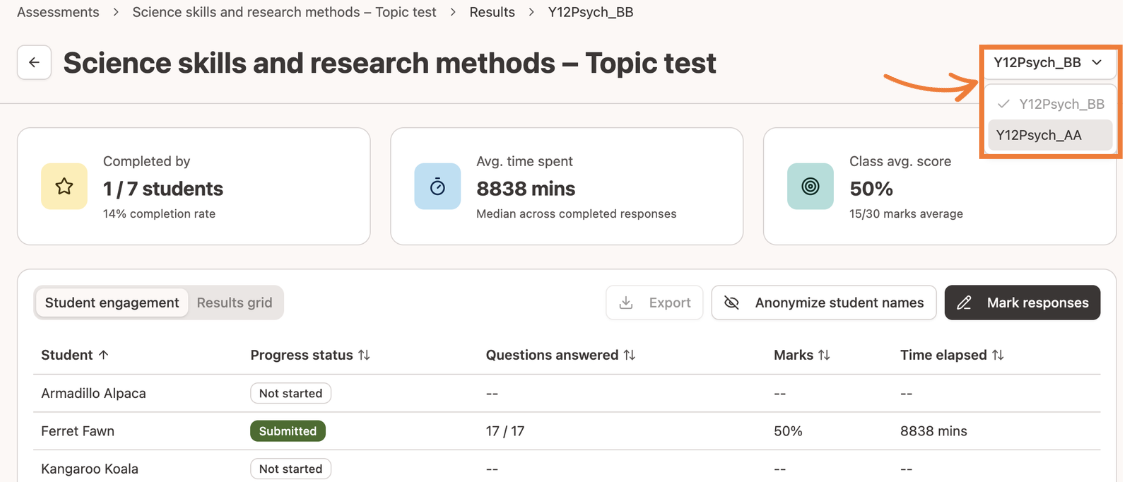Image resolution: width=1132 pixels, height=482 pixels.
Task: Click the blue stopwatch time icon
Action: click(437, 186)
